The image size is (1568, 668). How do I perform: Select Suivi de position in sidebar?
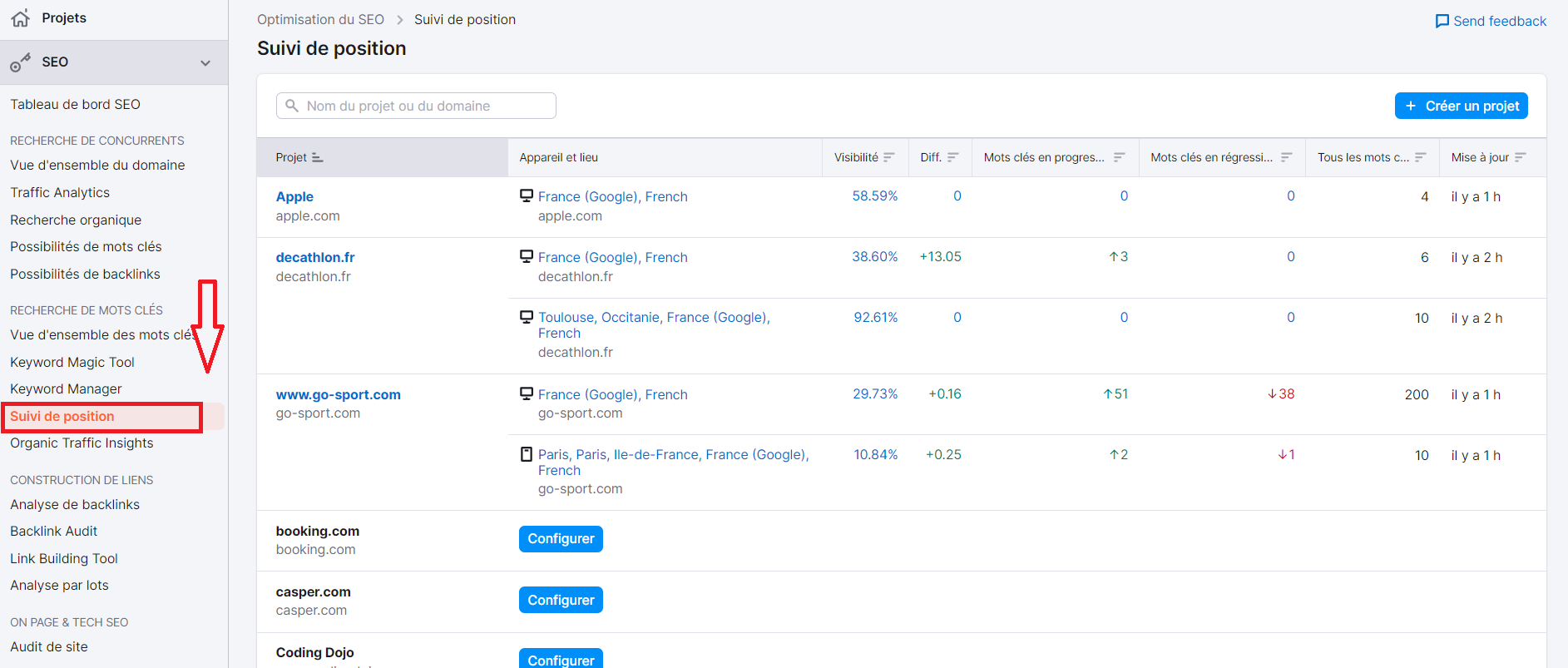62,416
